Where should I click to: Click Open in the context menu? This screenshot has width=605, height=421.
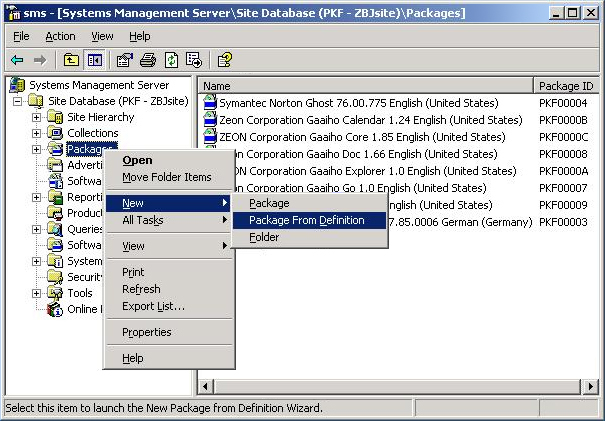coord(169,160)
